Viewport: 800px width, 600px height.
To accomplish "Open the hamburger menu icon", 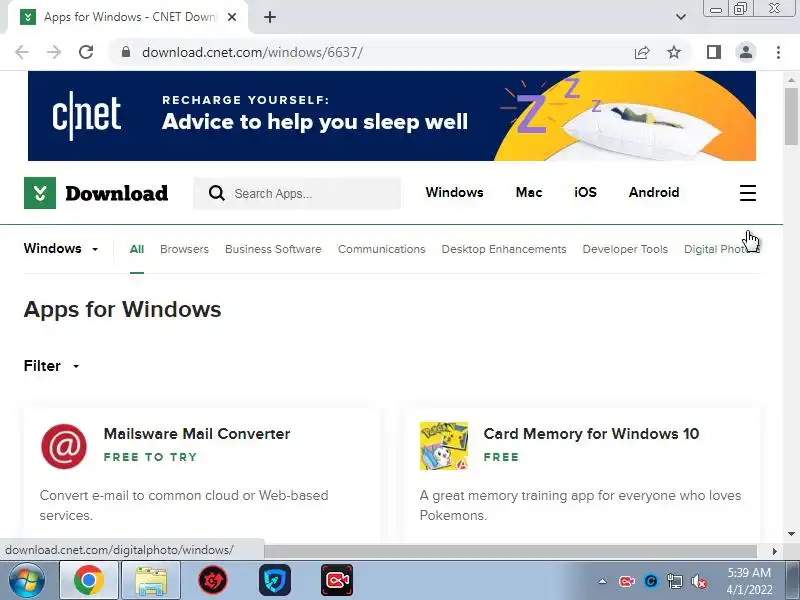I will 747,193.
